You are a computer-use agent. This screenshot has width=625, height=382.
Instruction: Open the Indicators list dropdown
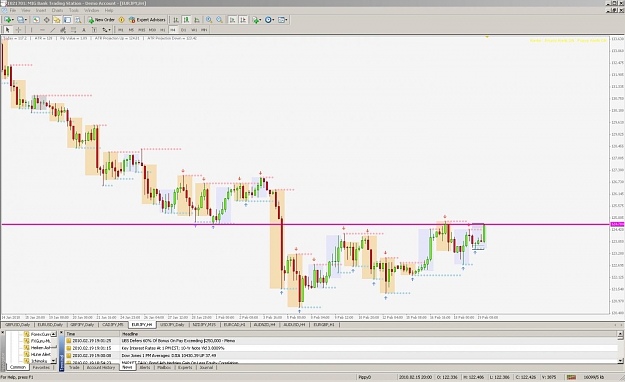[257, 20]
